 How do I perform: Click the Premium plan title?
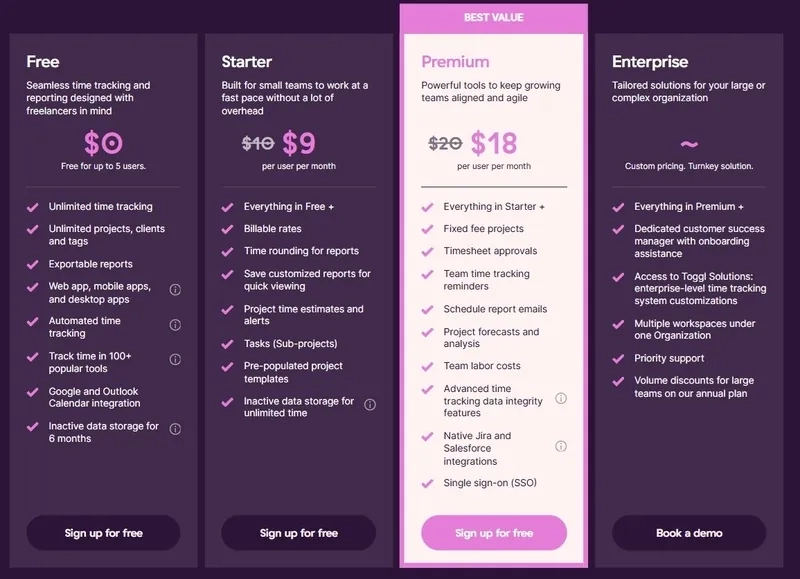coord(455,62)
